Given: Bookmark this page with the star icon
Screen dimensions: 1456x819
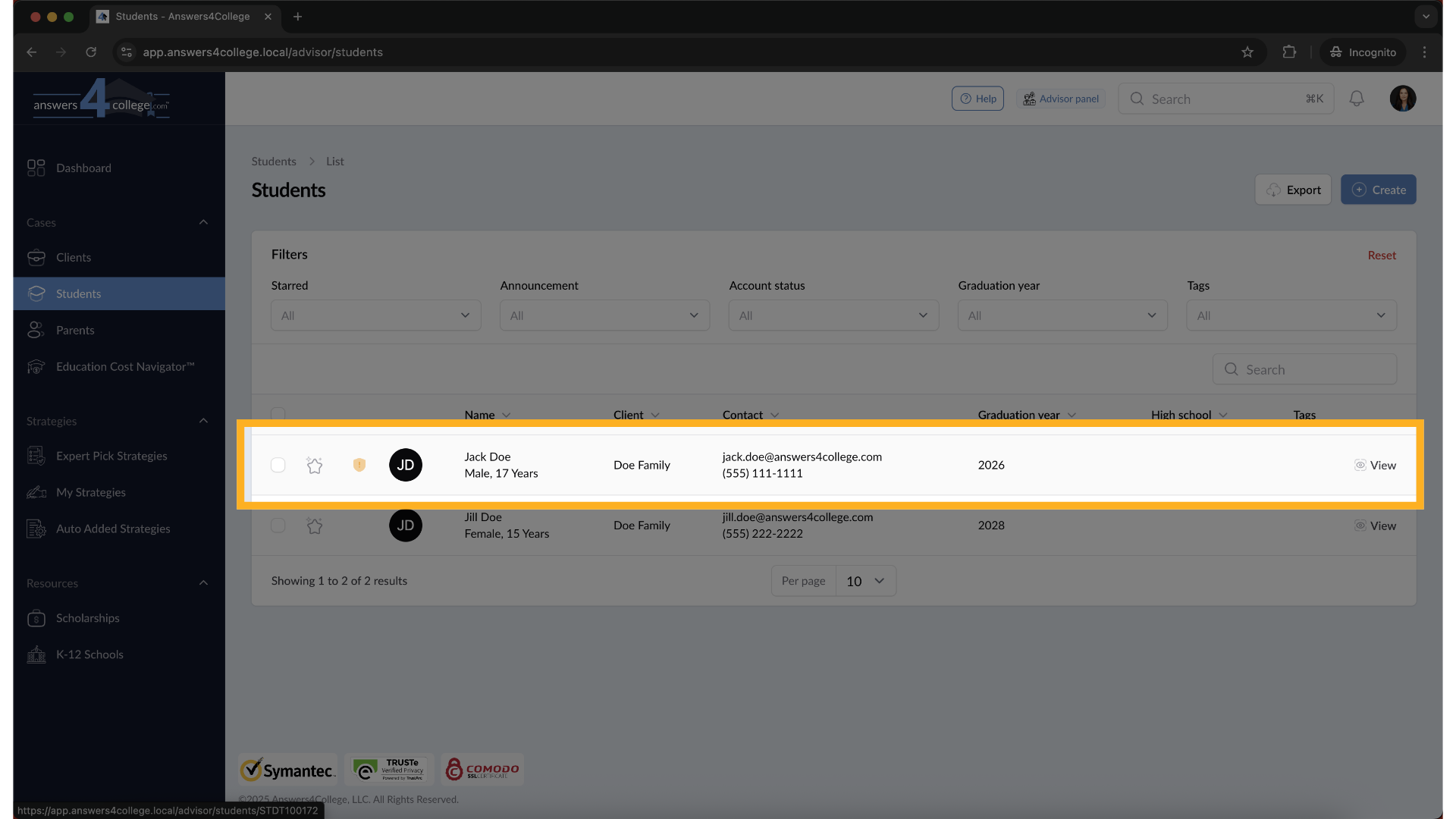Looking at the screenshot, I should point(1247,52).
